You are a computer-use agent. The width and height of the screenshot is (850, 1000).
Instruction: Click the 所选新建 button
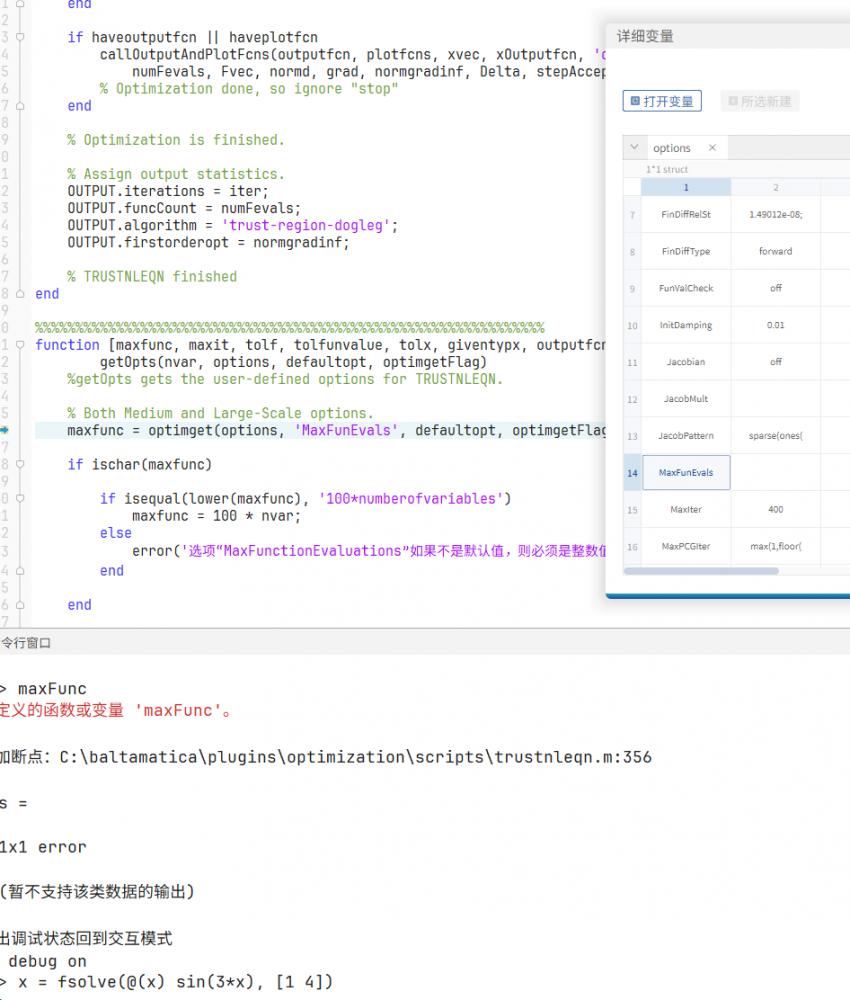tap(760, 101)
